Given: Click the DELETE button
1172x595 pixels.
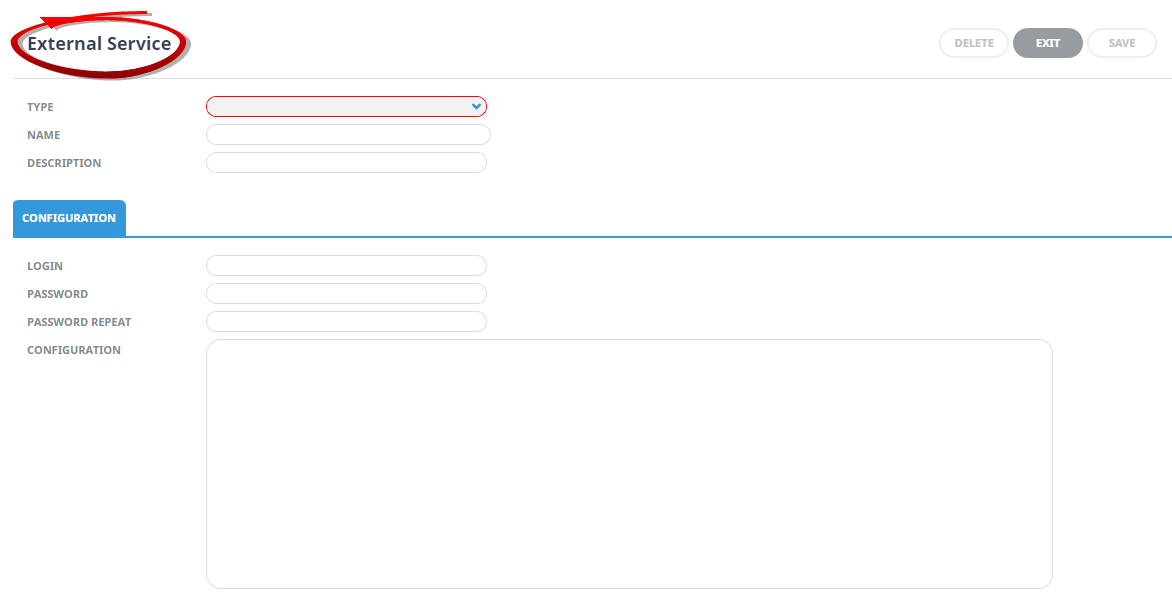Looking at the screenshot, I should tap(974, 43).
